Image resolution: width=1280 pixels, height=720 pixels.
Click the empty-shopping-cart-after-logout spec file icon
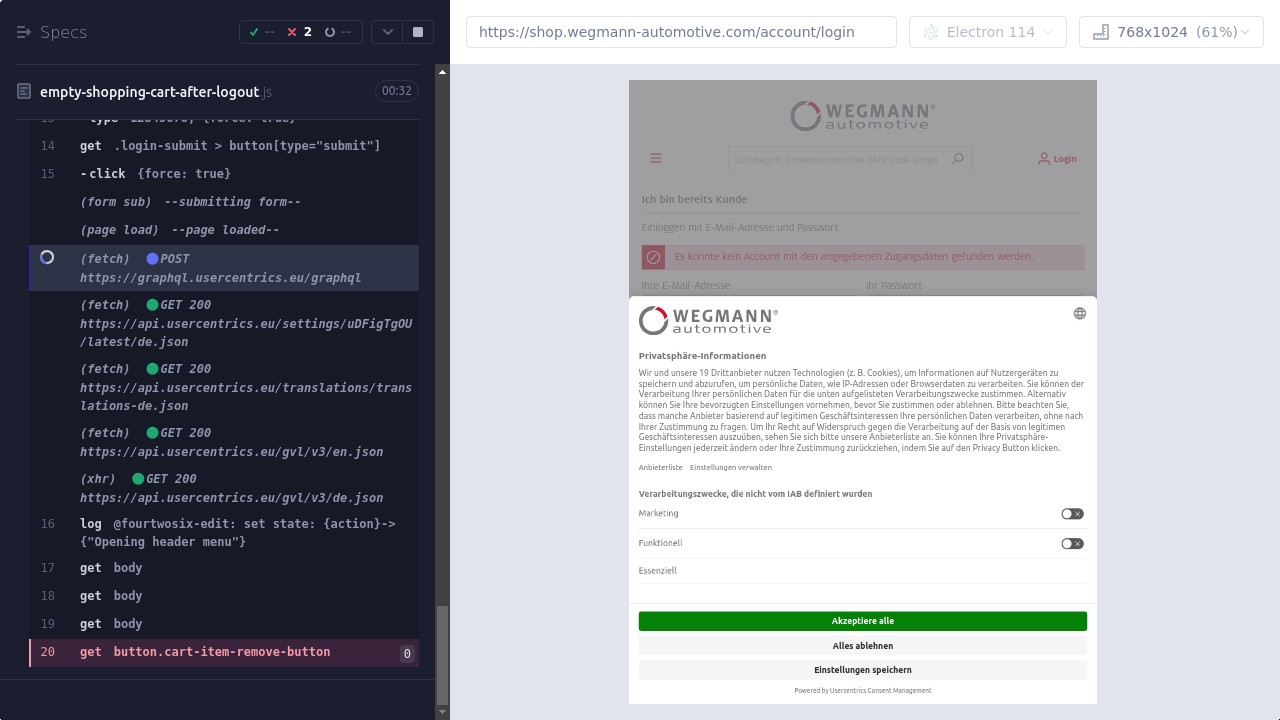click(24, 92)
